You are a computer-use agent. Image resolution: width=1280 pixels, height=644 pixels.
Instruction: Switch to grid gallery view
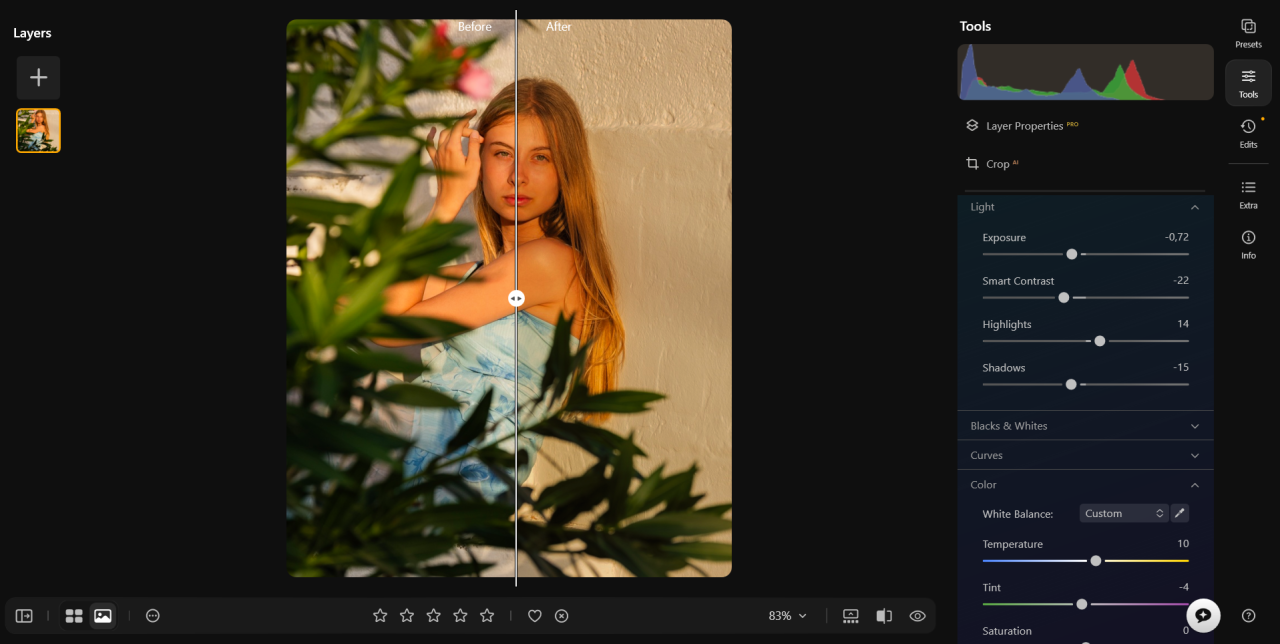point(74,616)
